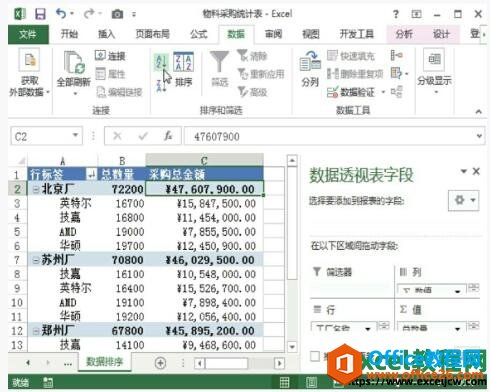Switch to the 开发工具 Developer tab
This screenshot has height=392, width=490.
[356, 34]
